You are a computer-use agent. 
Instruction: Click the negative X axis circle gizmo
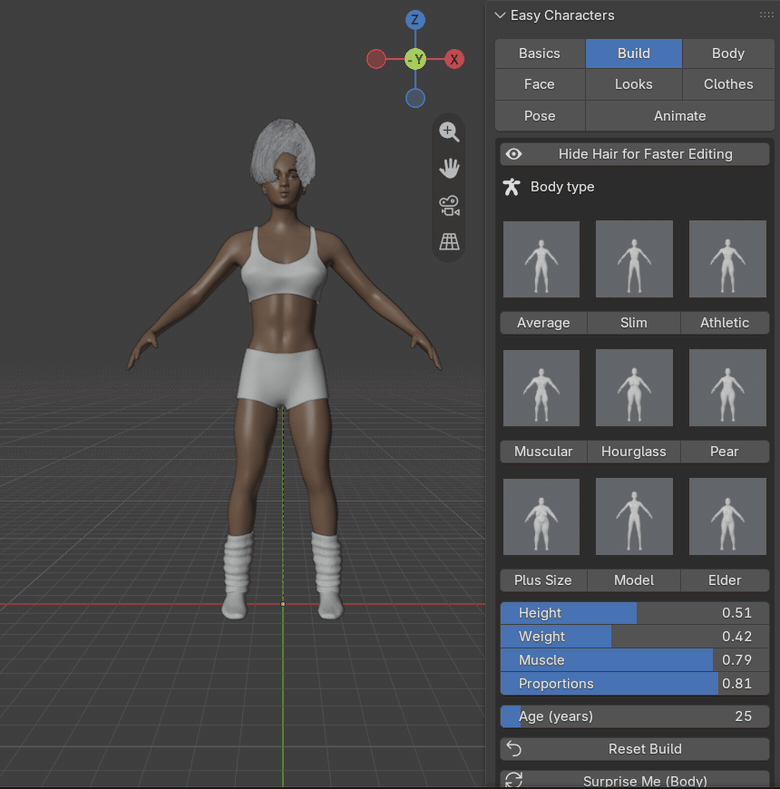click(376, 59)
